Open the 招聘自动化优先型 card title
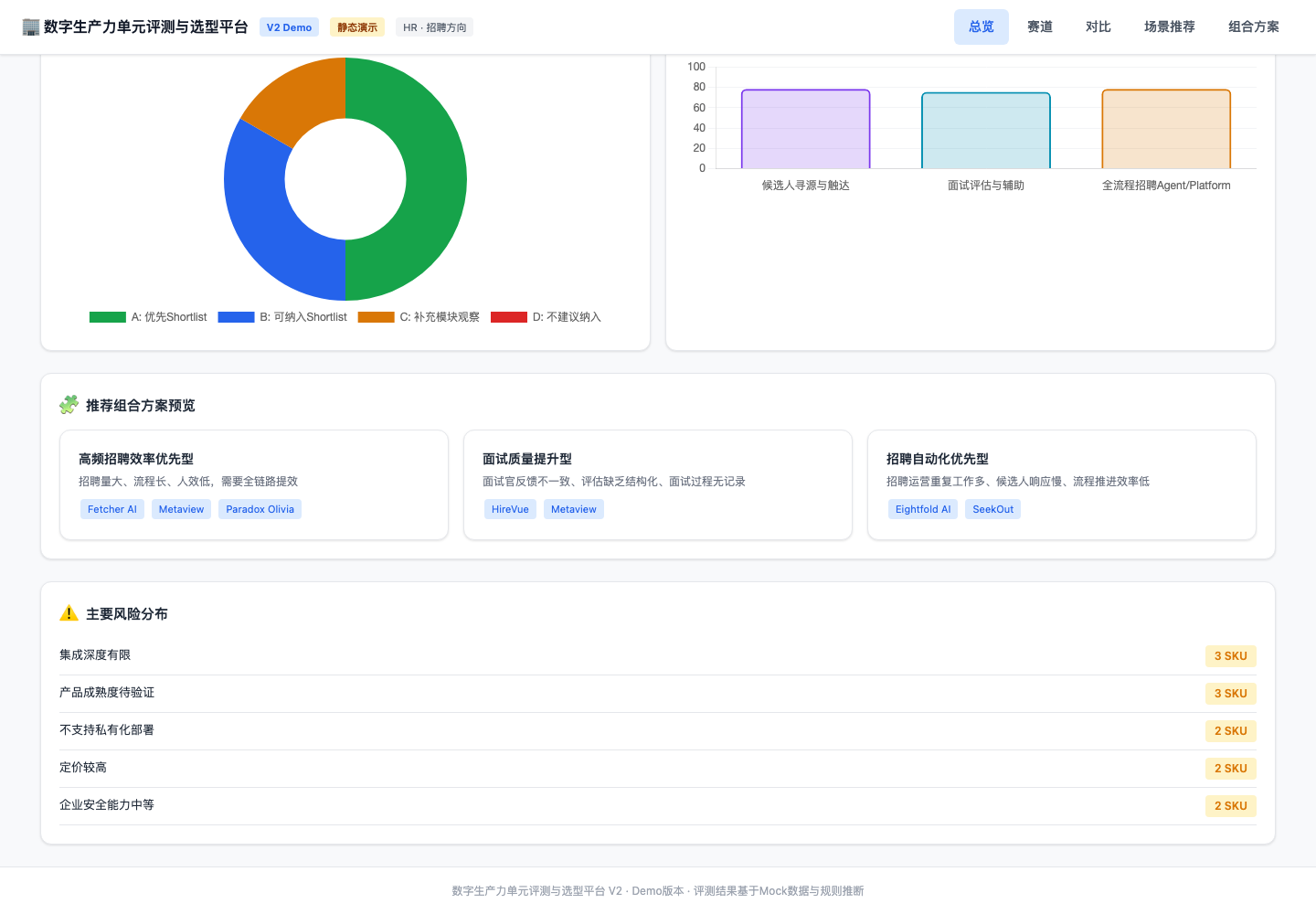This screenshot has width=1316, height=914. [938, 459]
